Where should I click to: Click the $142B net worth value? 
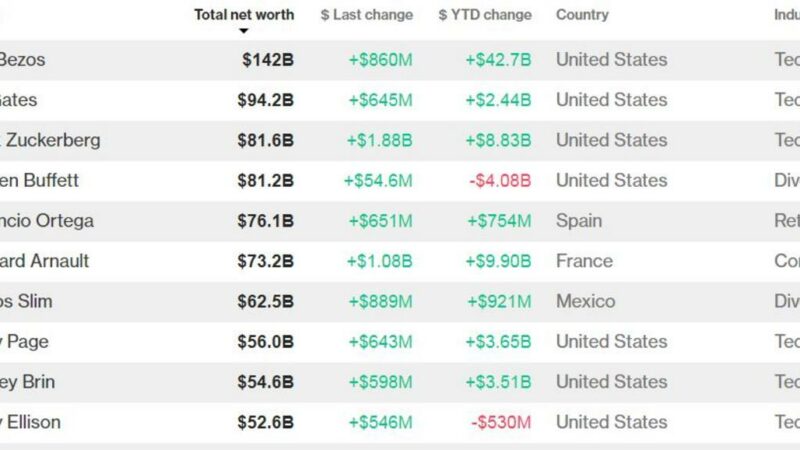coord(268,60)
